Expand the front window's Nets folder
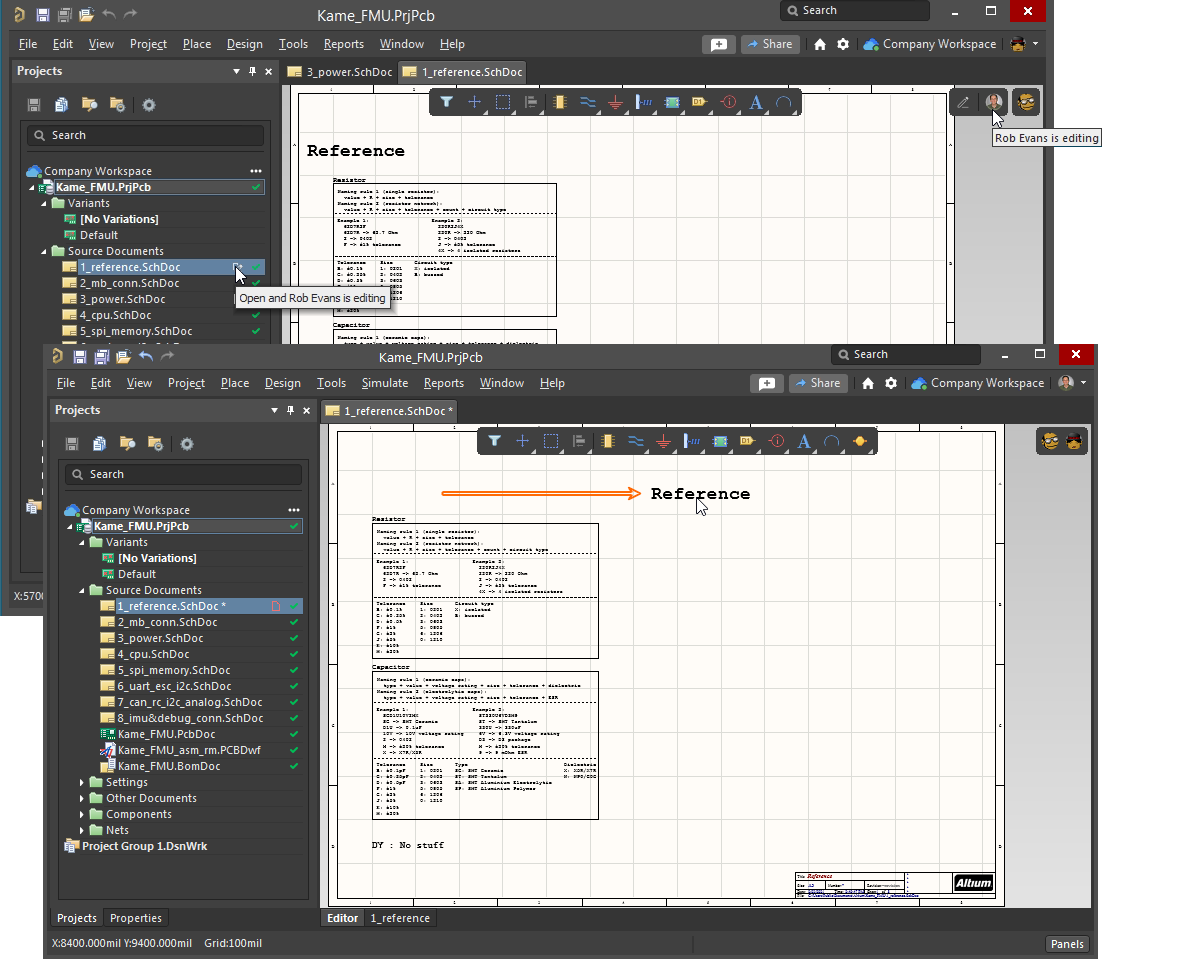Screen dimensions: 1200x959 coord(83,830)
